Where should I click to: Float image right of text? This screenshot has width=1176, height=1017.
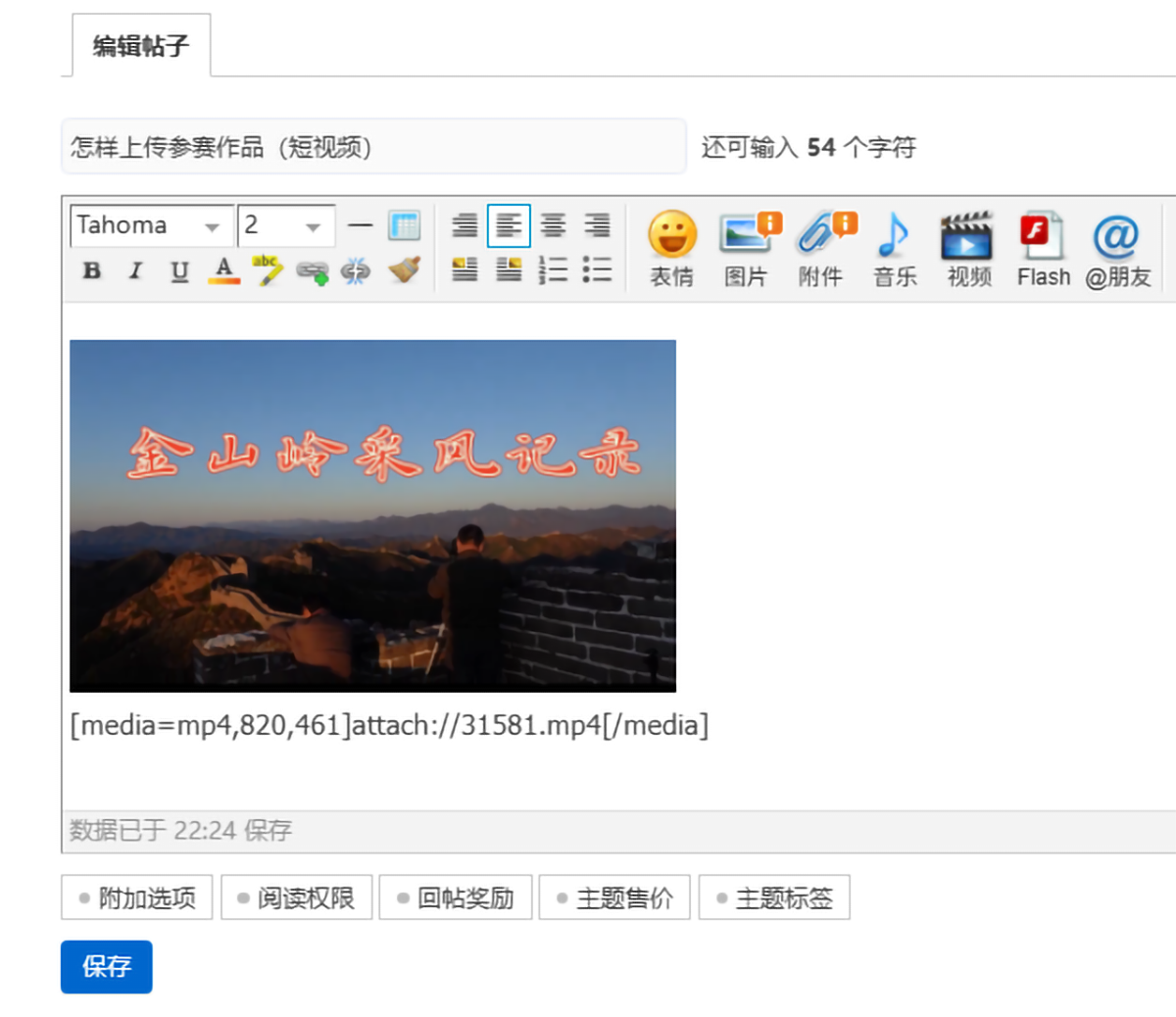tap(509, 269)
